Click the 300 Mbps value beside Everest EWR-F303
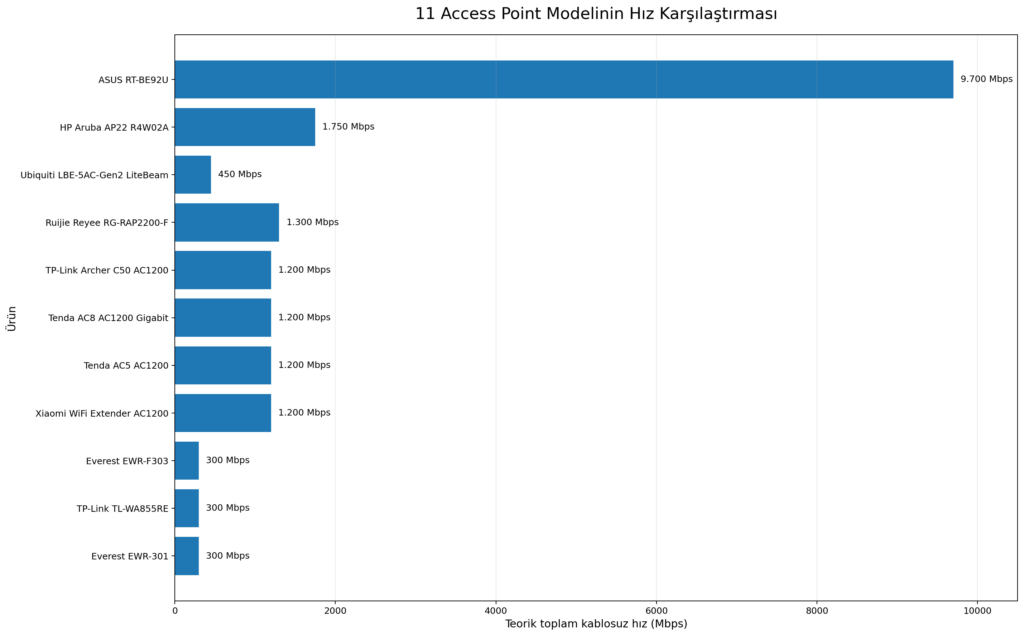The height and width of the screenshot is (636, 1024). click(228, 460)
